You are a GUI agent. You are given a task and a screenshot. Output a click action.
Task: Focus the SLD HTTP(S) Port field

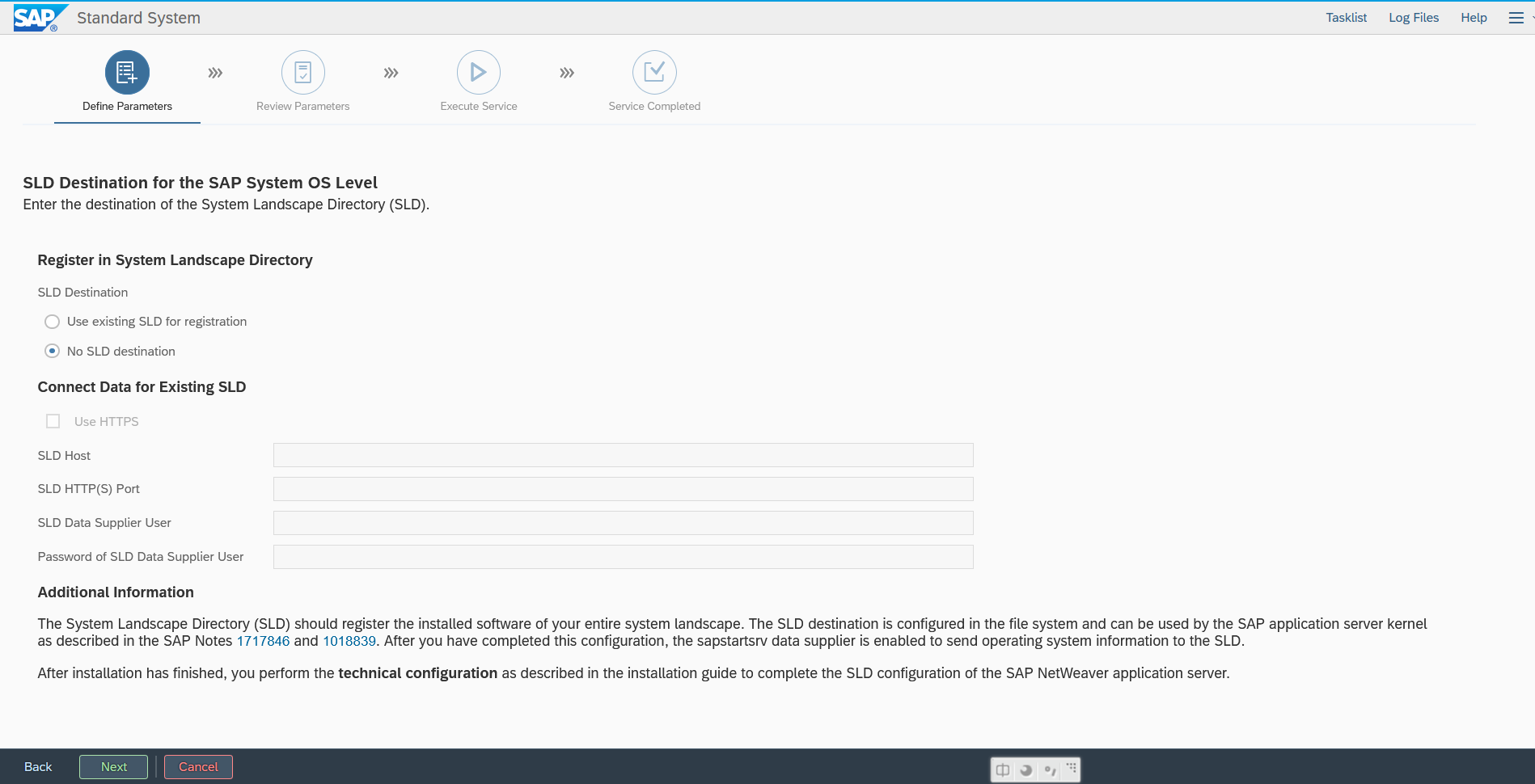coord(623,489)
